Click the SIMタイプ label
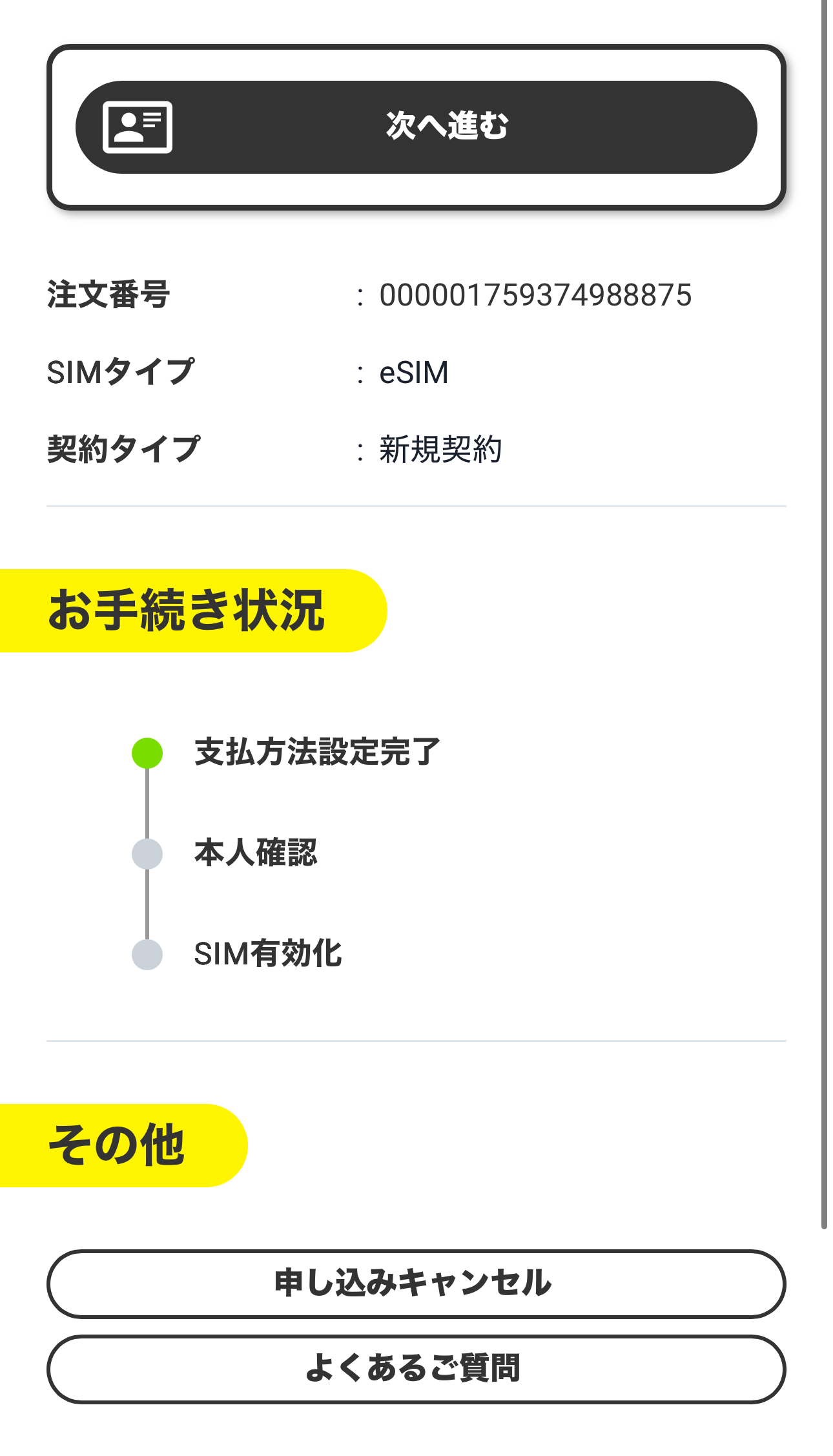Viewport: 833px width, 1456px height. (121, 373)
